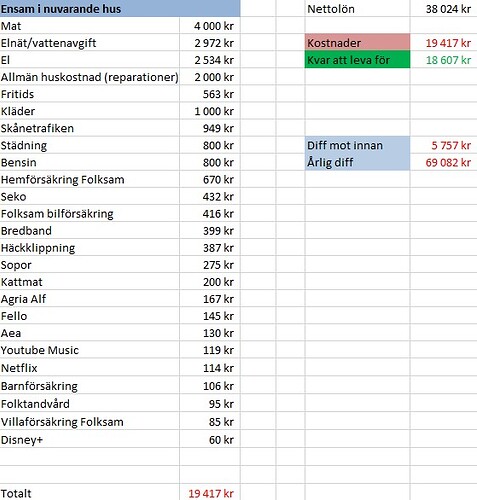This screenshot has width=477, height=500.
Task: Select the Häckklippning label cell
Action: pyautogui.click(x=90, y=248)
